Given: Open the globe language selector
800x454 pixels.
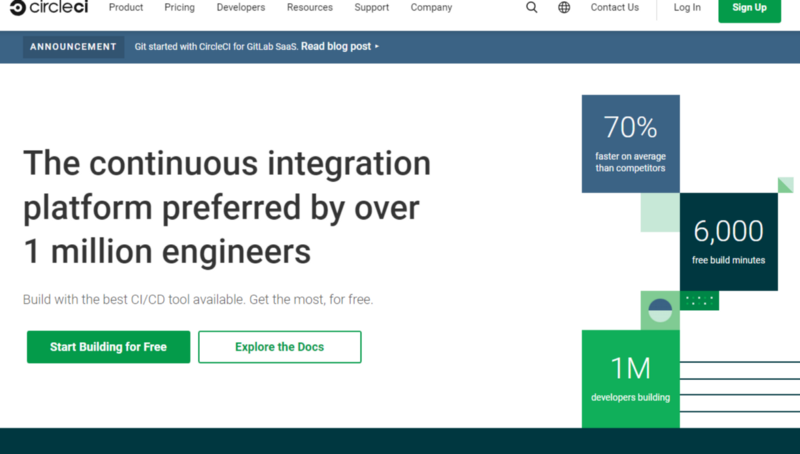Looking at the screenshot, I should click(x=564, y=7).
